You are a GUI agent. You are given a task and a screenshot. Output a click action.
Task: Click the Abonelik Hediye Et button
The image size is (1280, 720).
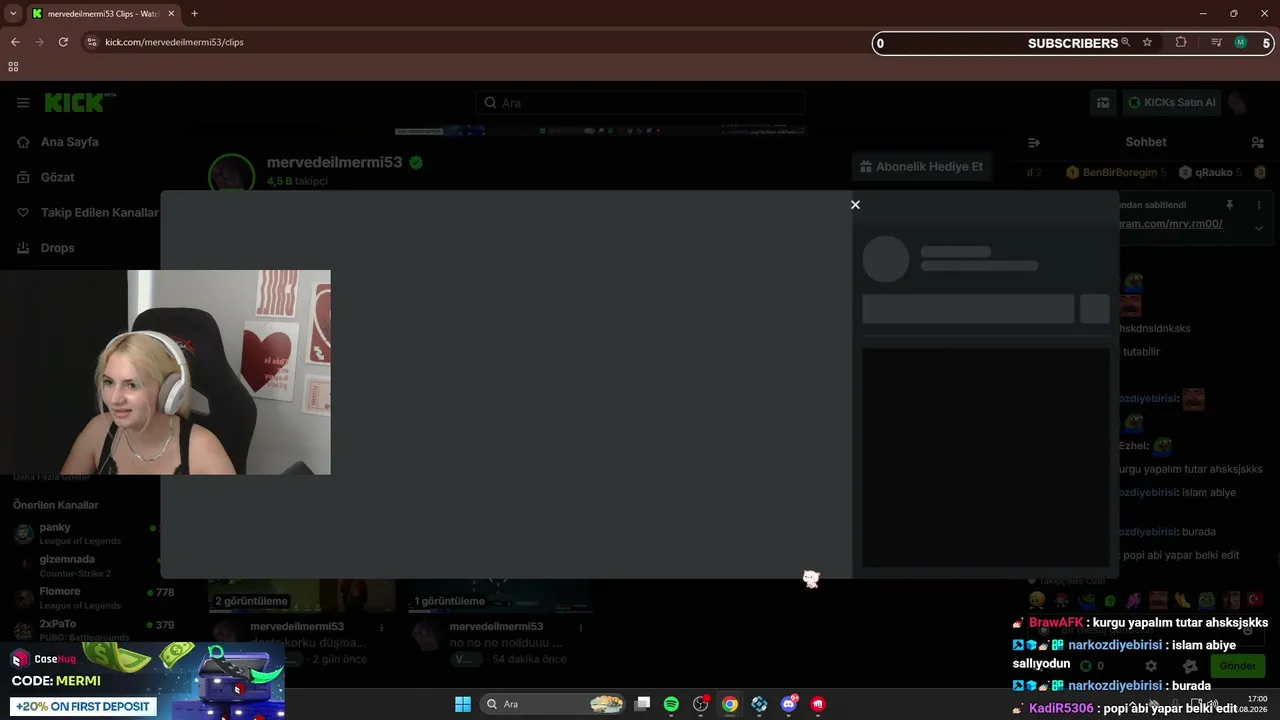[x=921, y=167]
